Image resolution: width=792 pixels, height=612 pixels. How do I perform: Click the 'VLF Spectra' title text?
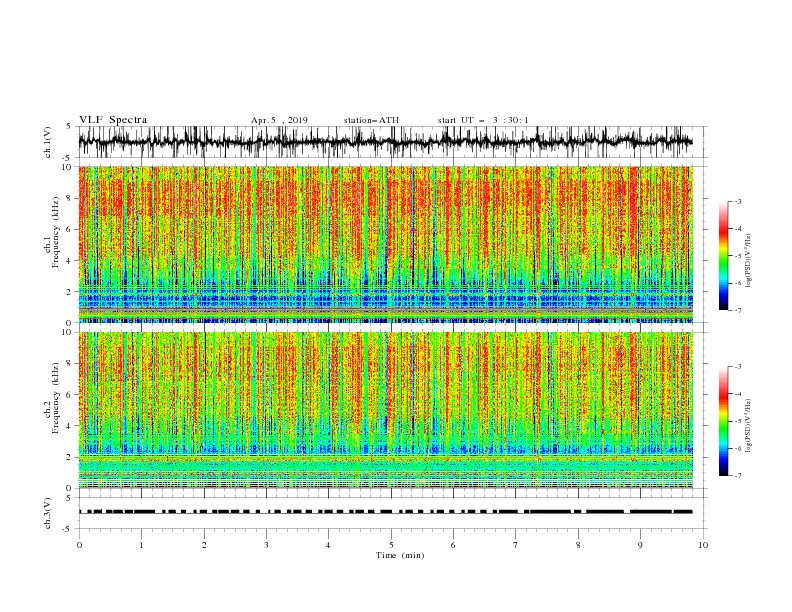click(x=113, y=120)
